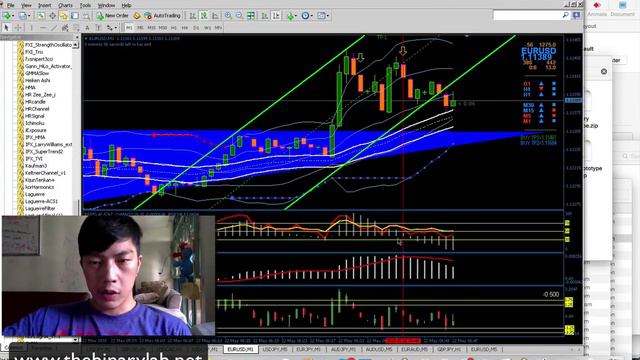The width and height of the screenshot is (640, 360).
Task: Toggle the Data Window icon
Action: (x=52, y=16)
